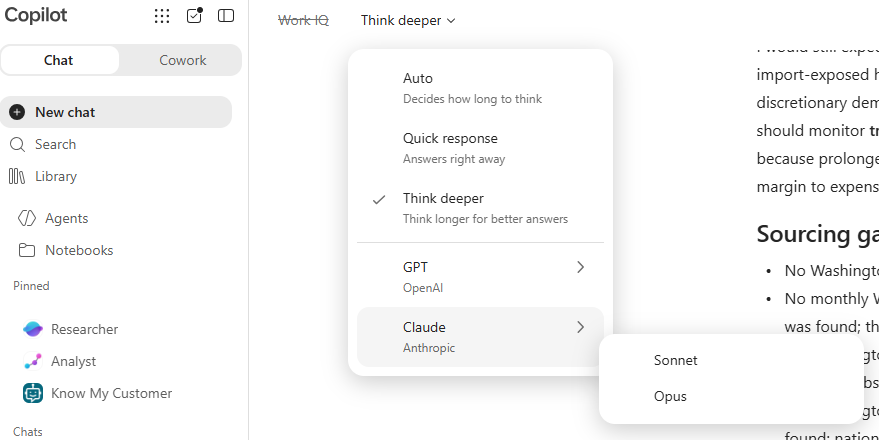Expand the Claude Anthropic submenu
879x440 pixels.
click(480, 337)
